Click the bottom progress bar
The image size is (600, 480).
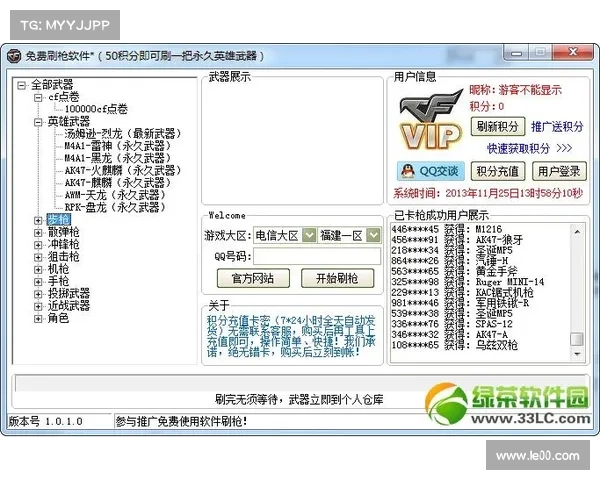(x=300, y=383)
